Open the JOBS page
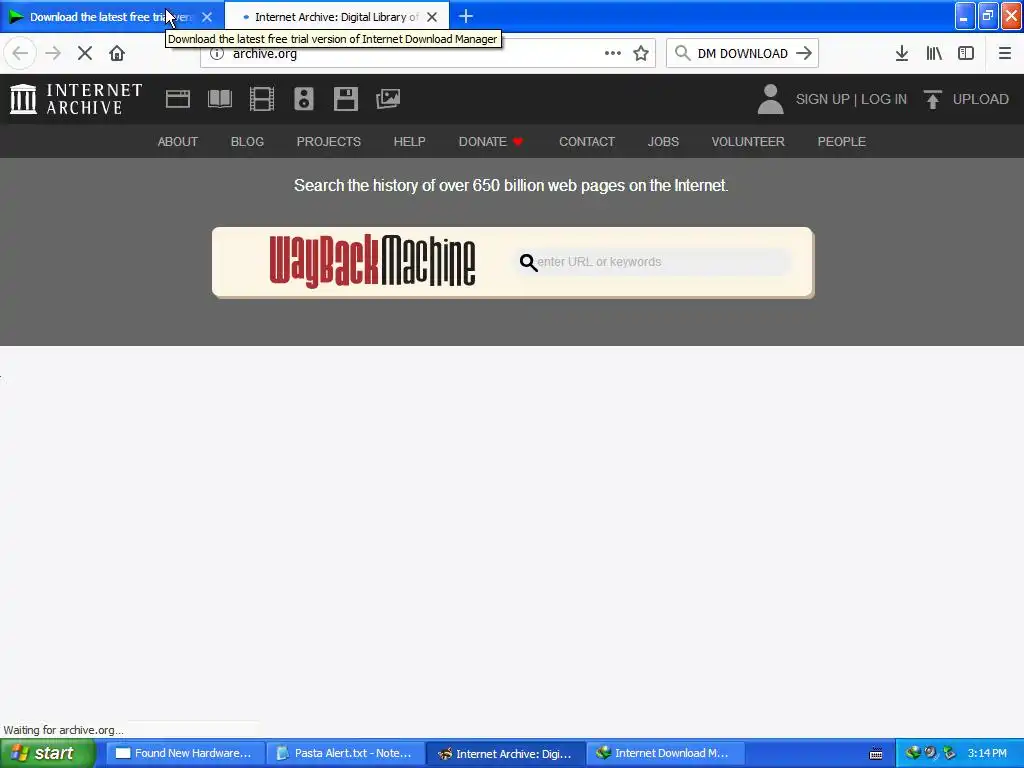The image size is (1024, 768). (663, 142)
